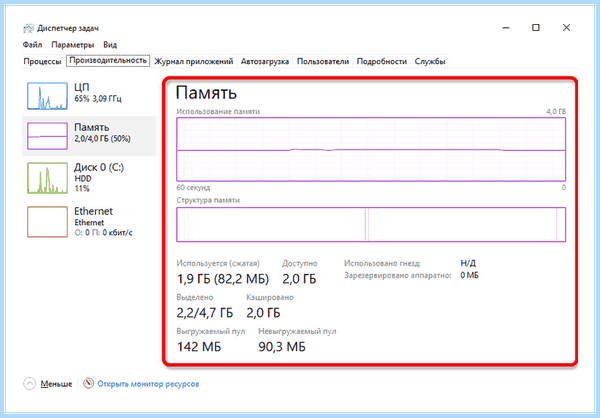Switch to the Службы tab
The image size is (600, 418).
pos(430,61)
